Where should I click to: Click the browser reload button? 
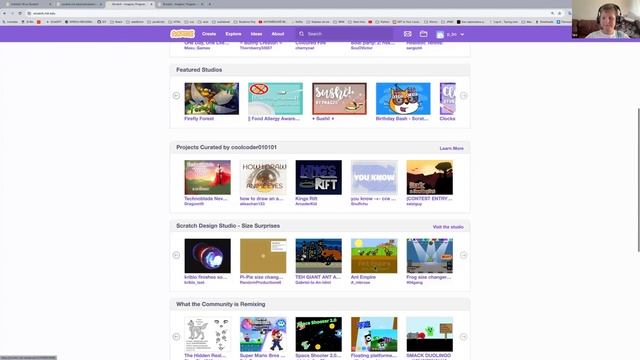tap(20, 13)
